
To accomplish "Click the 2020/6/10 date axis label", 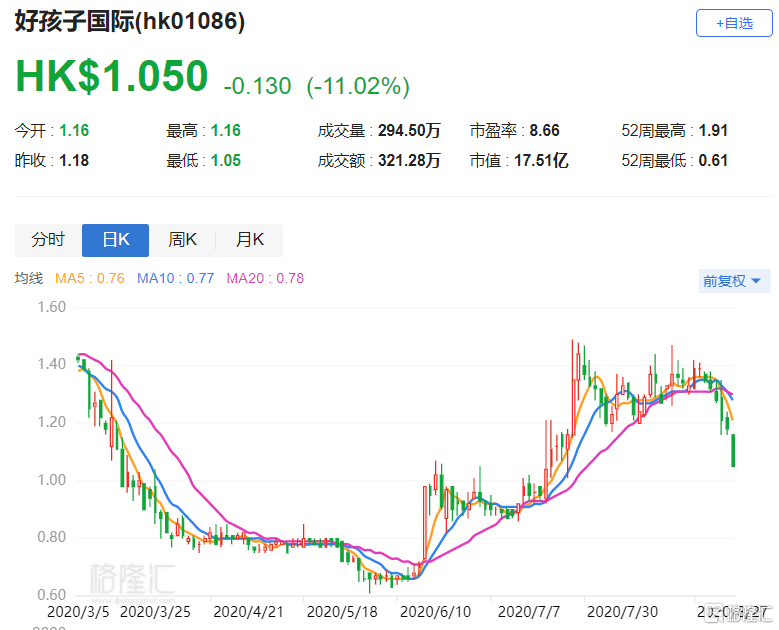I will click(x=435, y=612).
